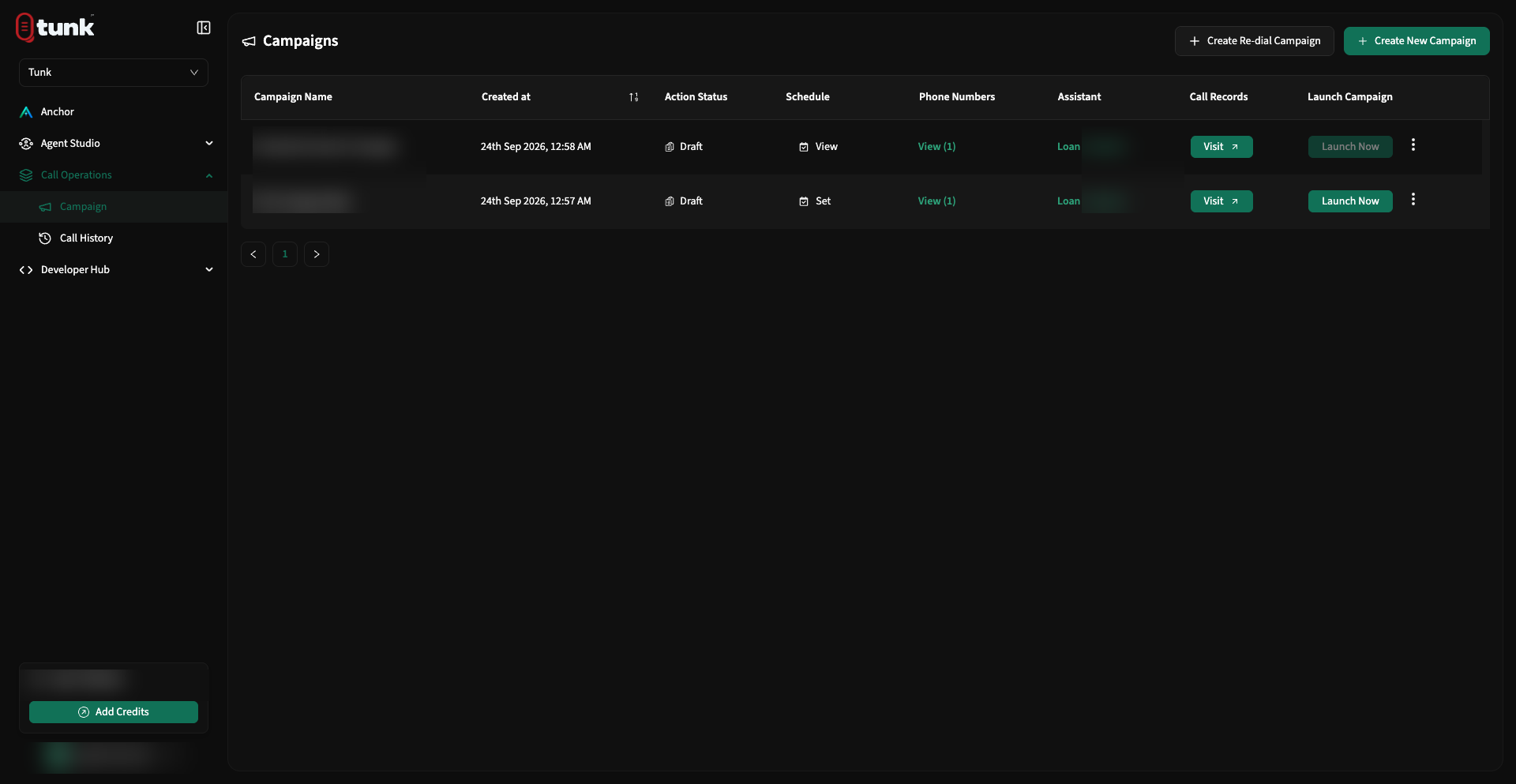Collapse the sidebar using the panel icon

click(204, 28)
